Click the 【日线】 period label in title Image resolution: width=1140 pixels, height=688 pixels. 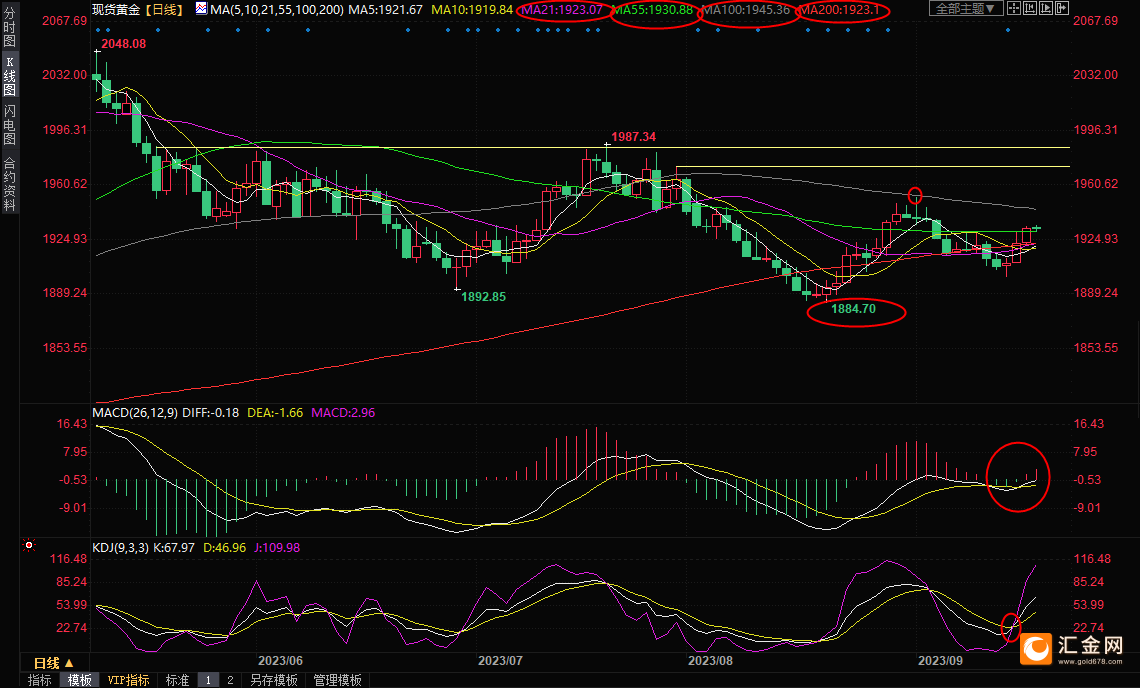pyautogui.click(x=162, y=9)
